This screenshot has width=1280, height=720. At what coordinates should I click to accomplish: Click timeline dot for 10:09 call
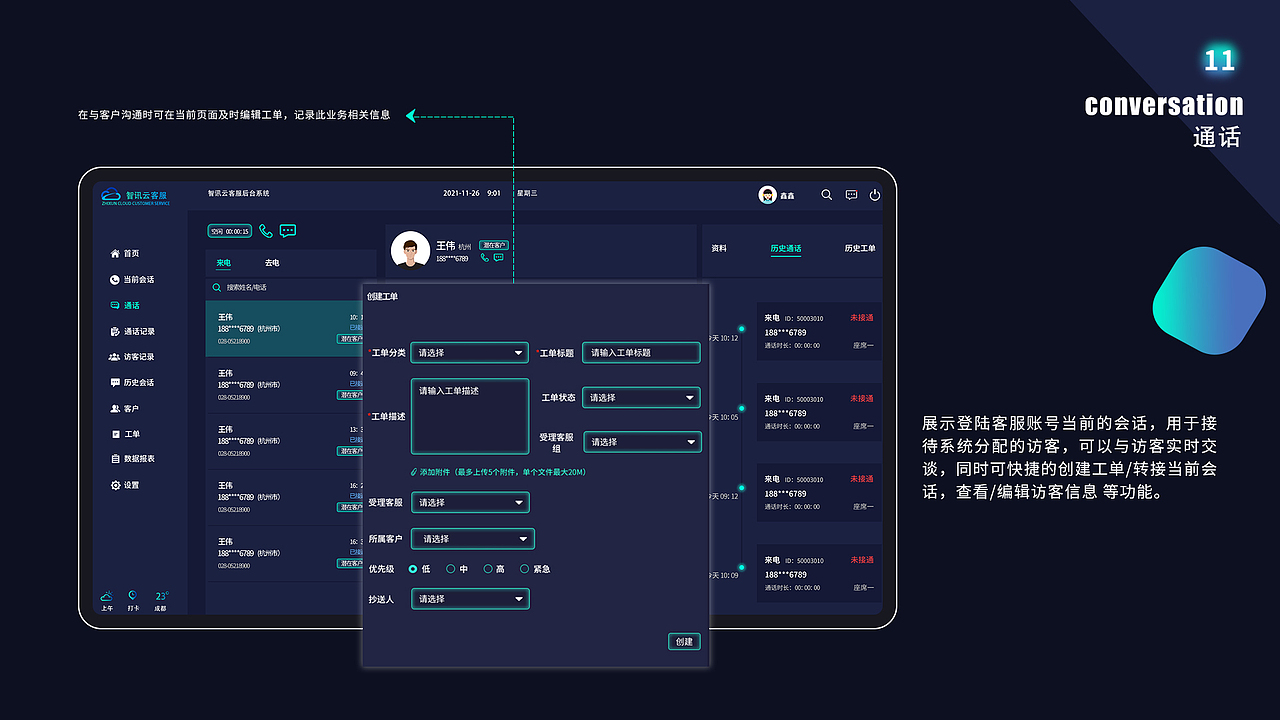point(741,566)
